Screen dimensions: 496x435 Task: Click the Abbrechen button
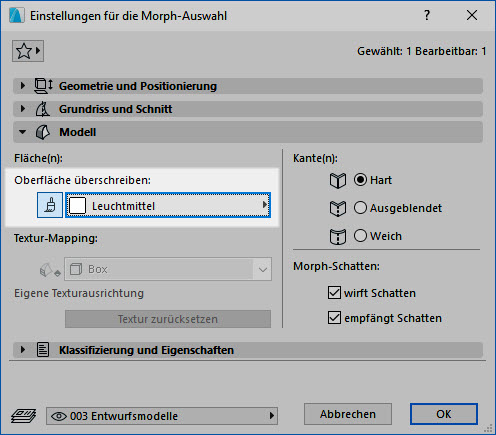pos(348,414)
